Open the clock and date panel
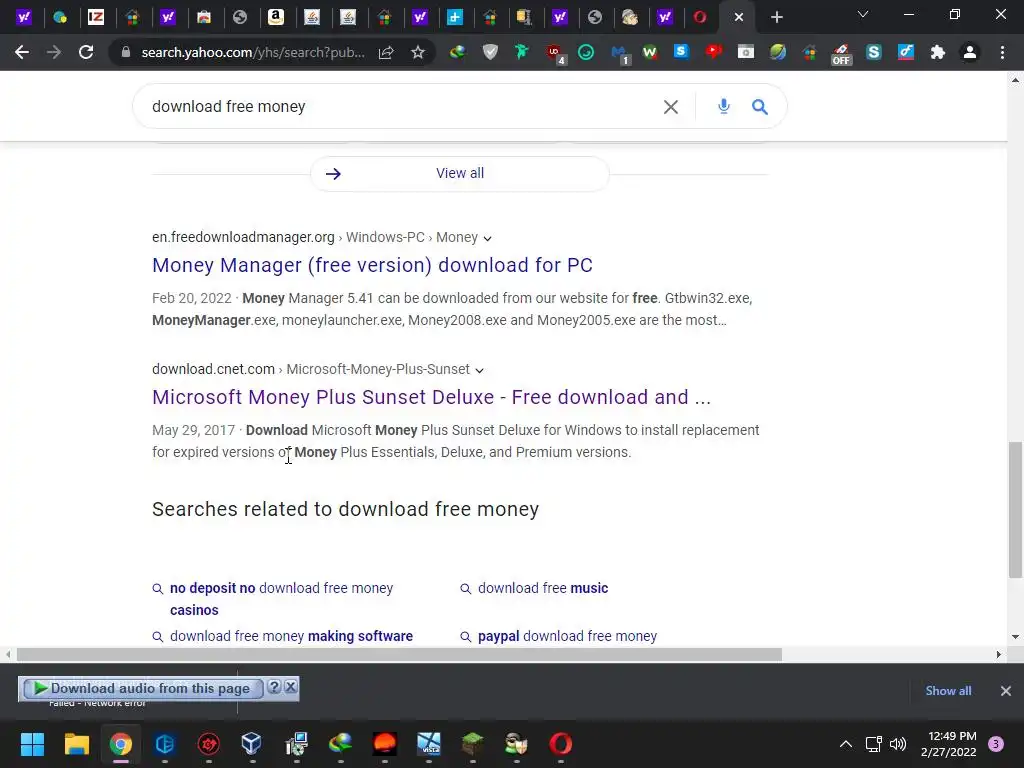The image size is (1024, 768). click(x=948, y=744)
